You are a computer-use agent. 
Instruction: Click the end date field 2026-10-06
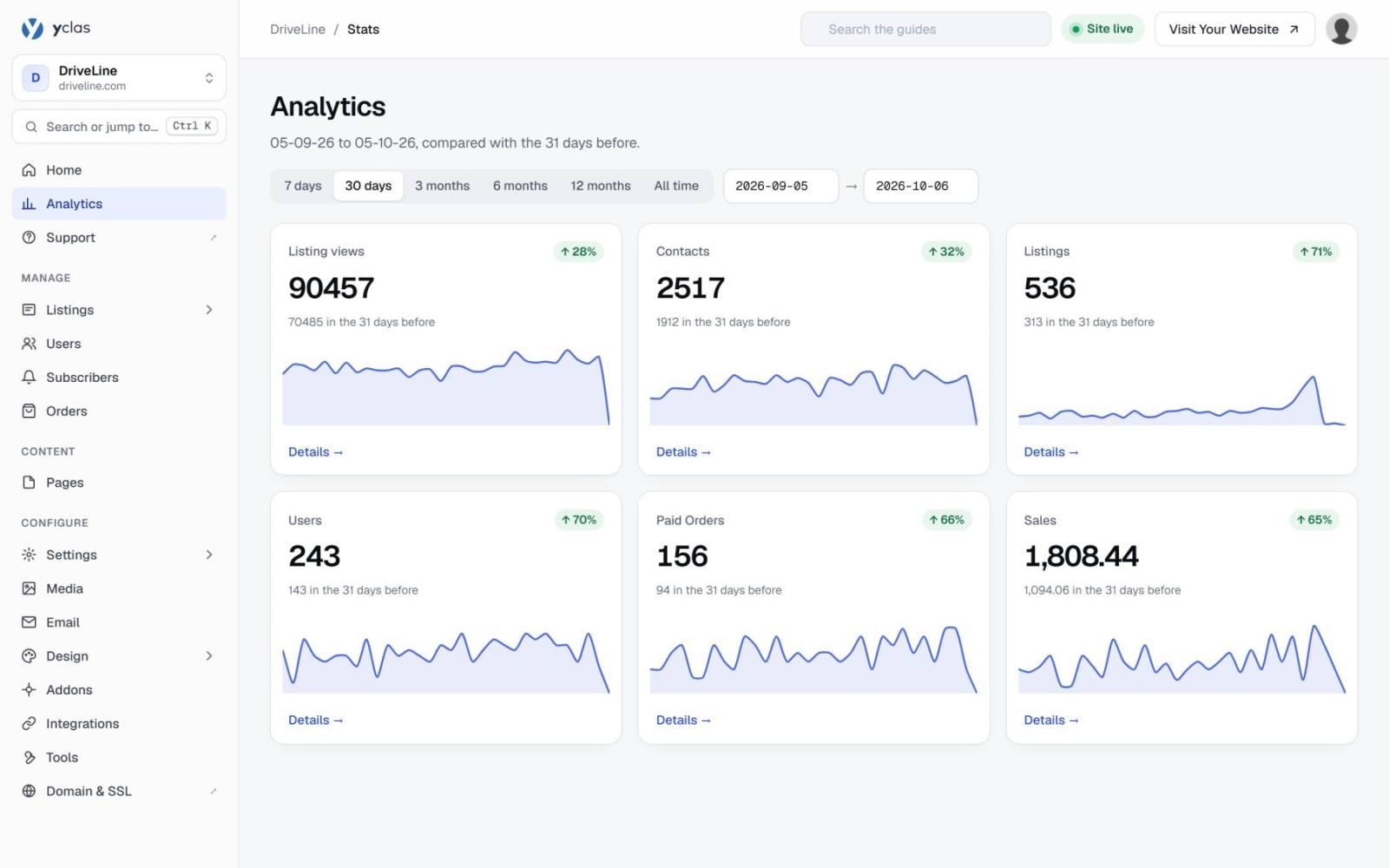tap(920, 186)
